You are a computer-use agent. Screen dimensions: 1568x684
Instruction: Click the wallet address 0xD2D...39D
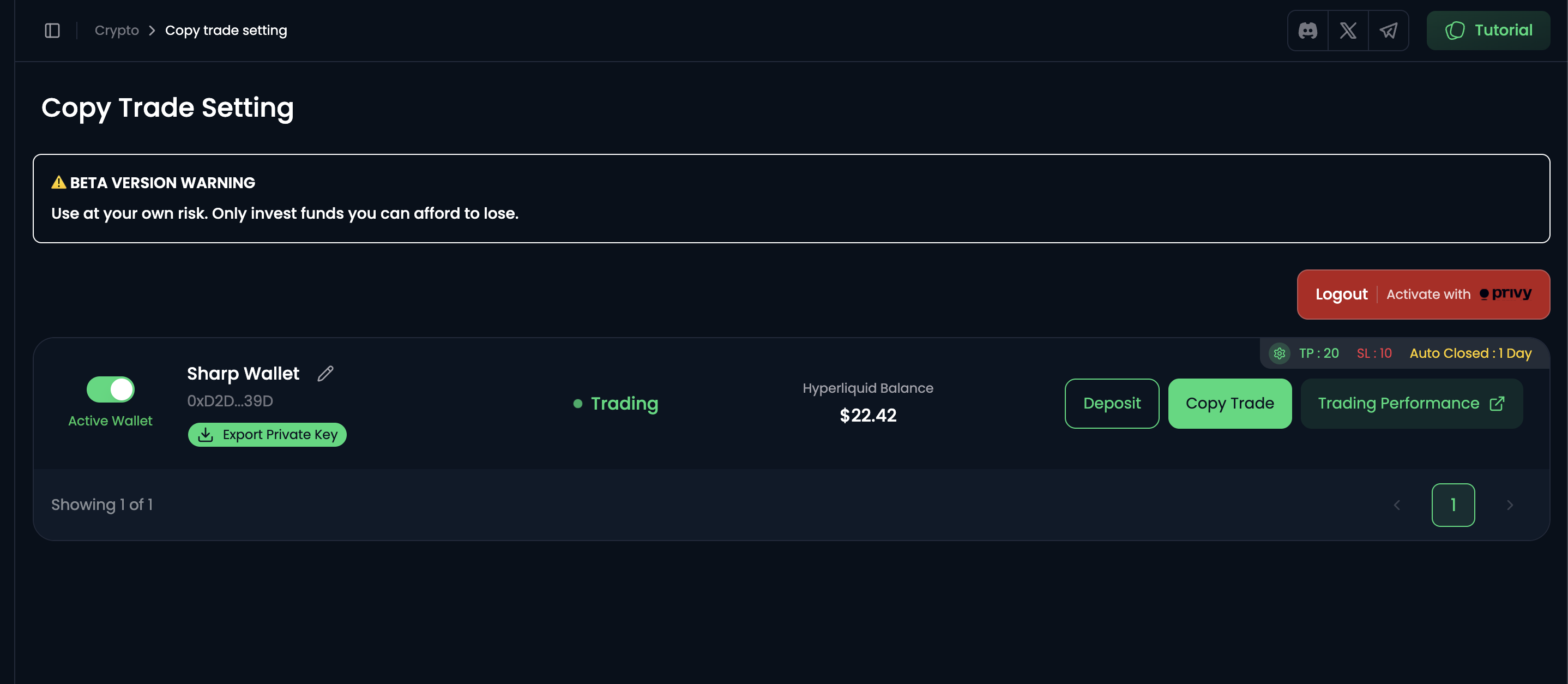pos(230,401)
